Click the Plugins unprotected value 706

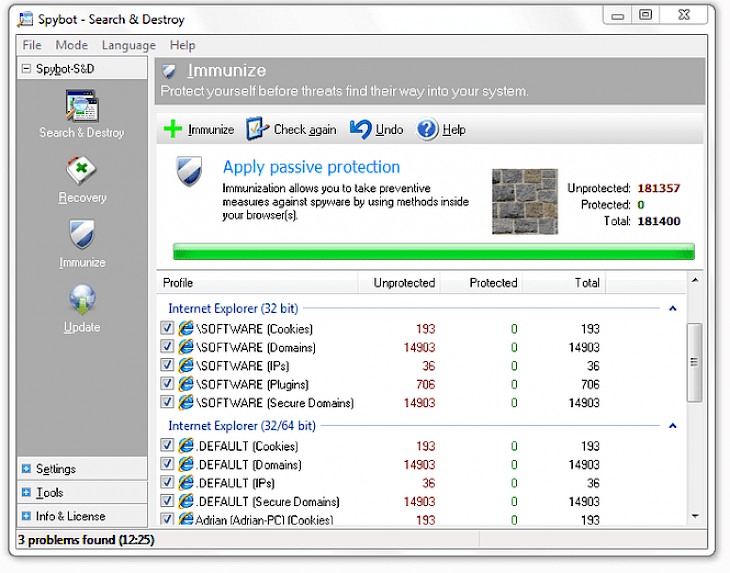(426, 384)
